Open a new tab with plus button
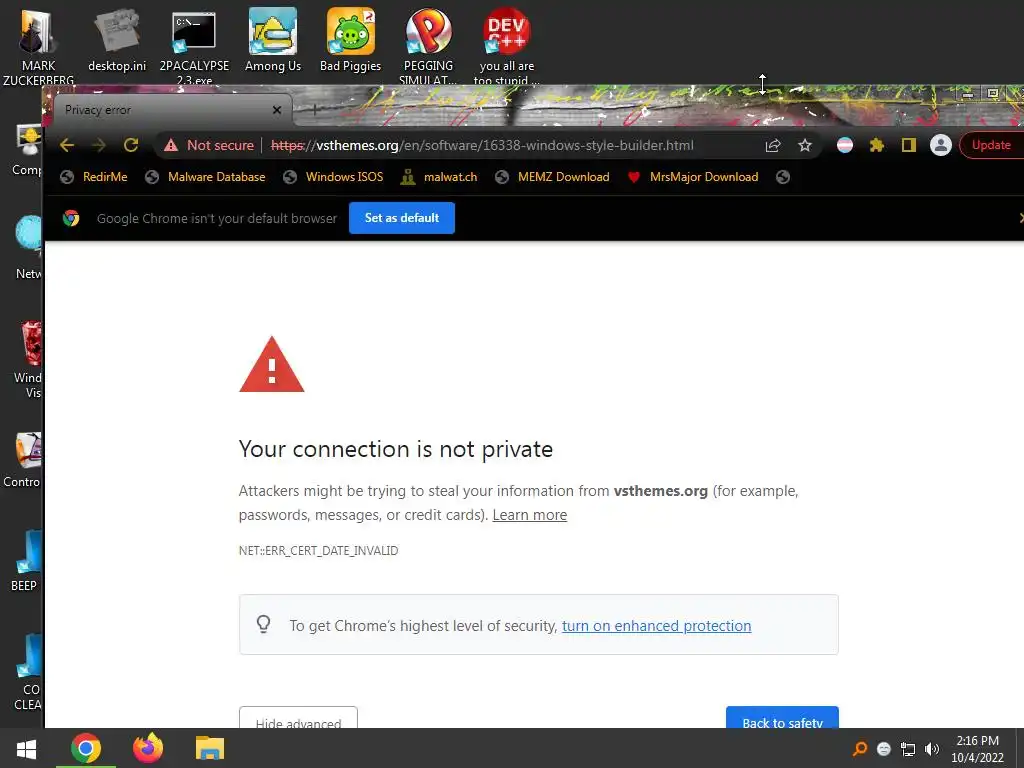 pyautogui.click(x=314, y=110)
